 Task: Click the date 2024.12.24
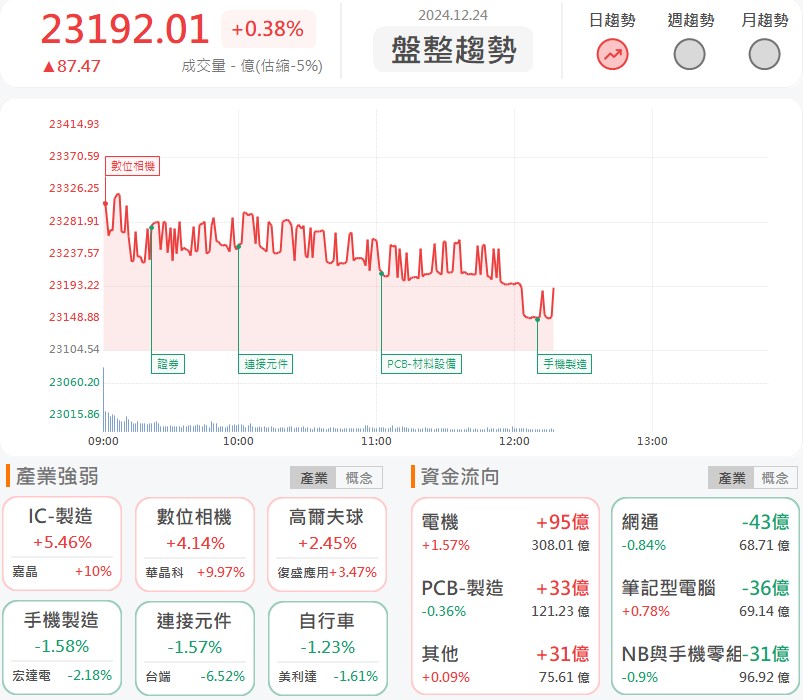453,15
